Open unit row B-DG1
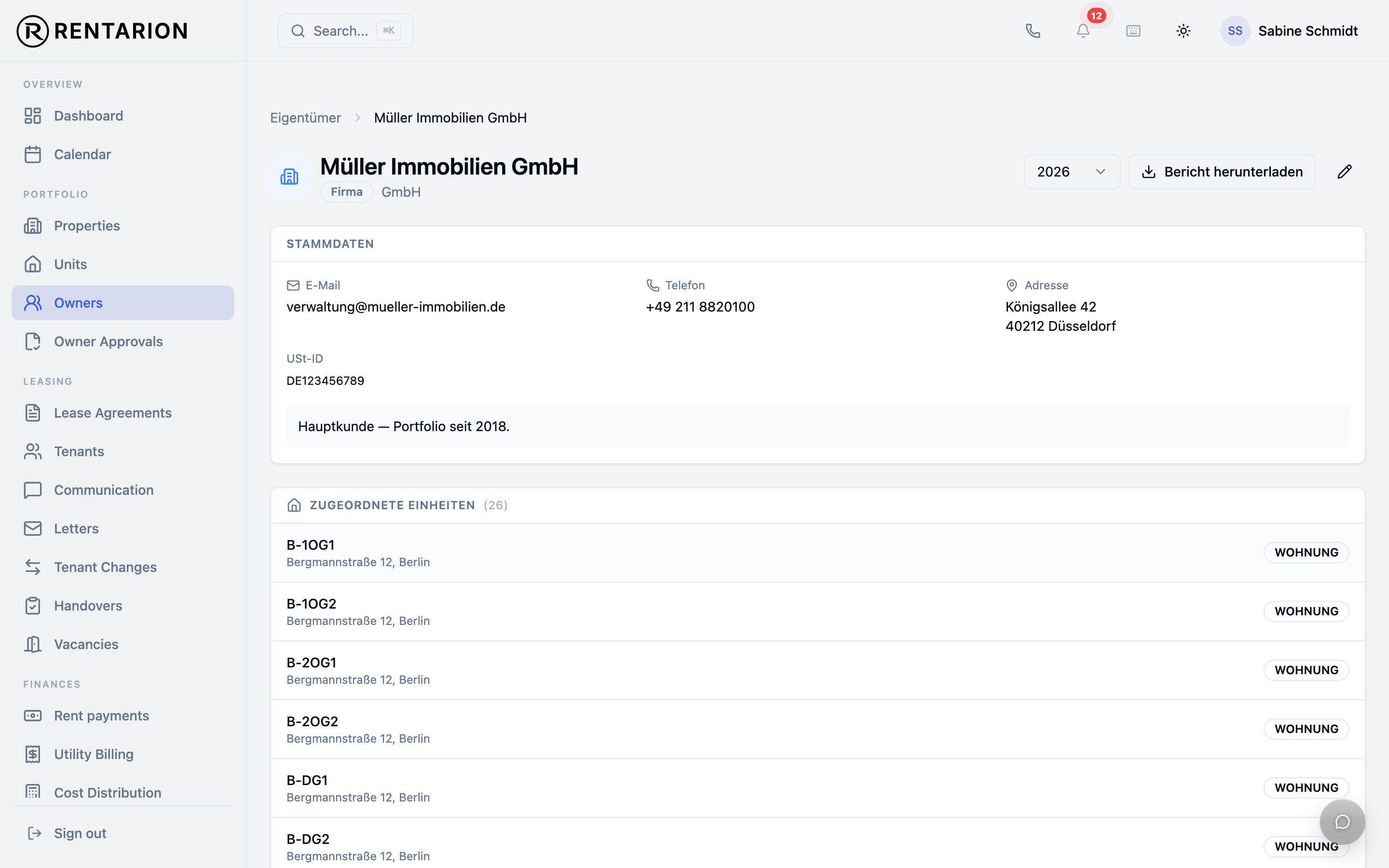 pos(817,788)
